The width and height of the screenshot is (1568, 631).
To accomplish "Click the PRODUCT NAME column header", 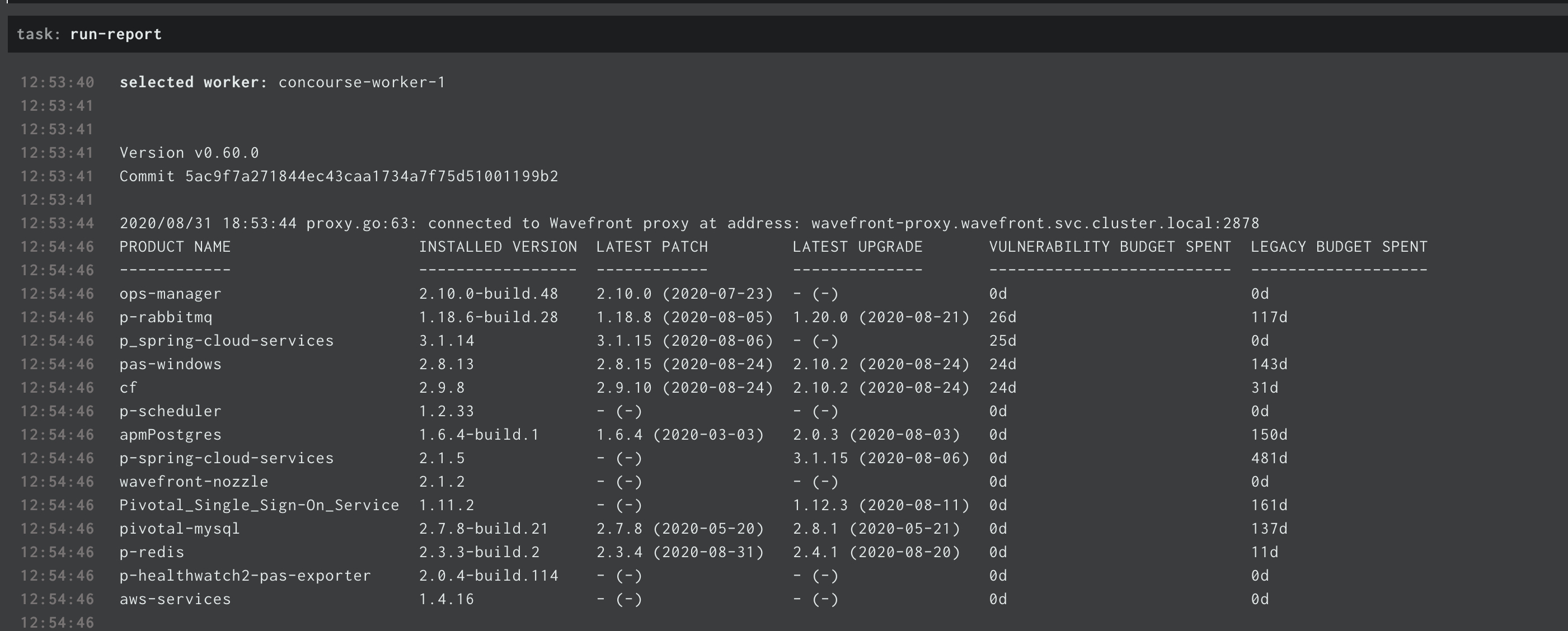I will point(175,247).
